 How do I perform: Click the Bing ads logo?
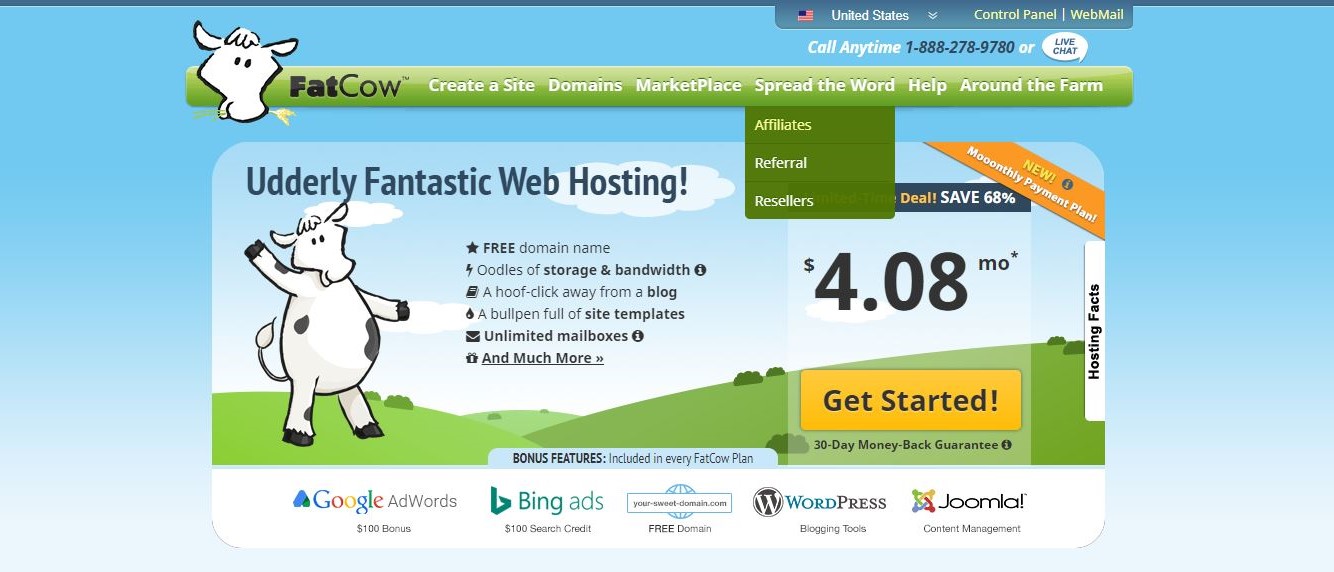pyautogui.click(x=546, y=501)
